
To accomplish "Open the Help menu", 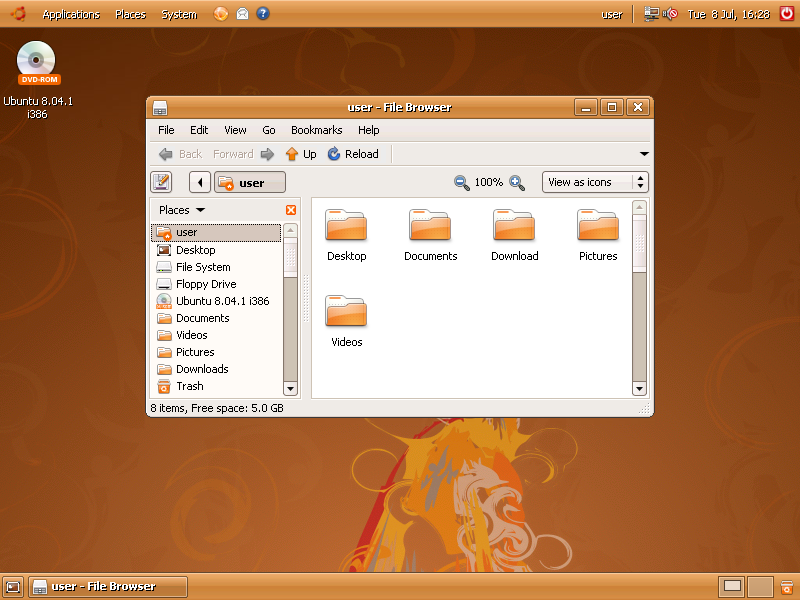I will pos(368,130).
